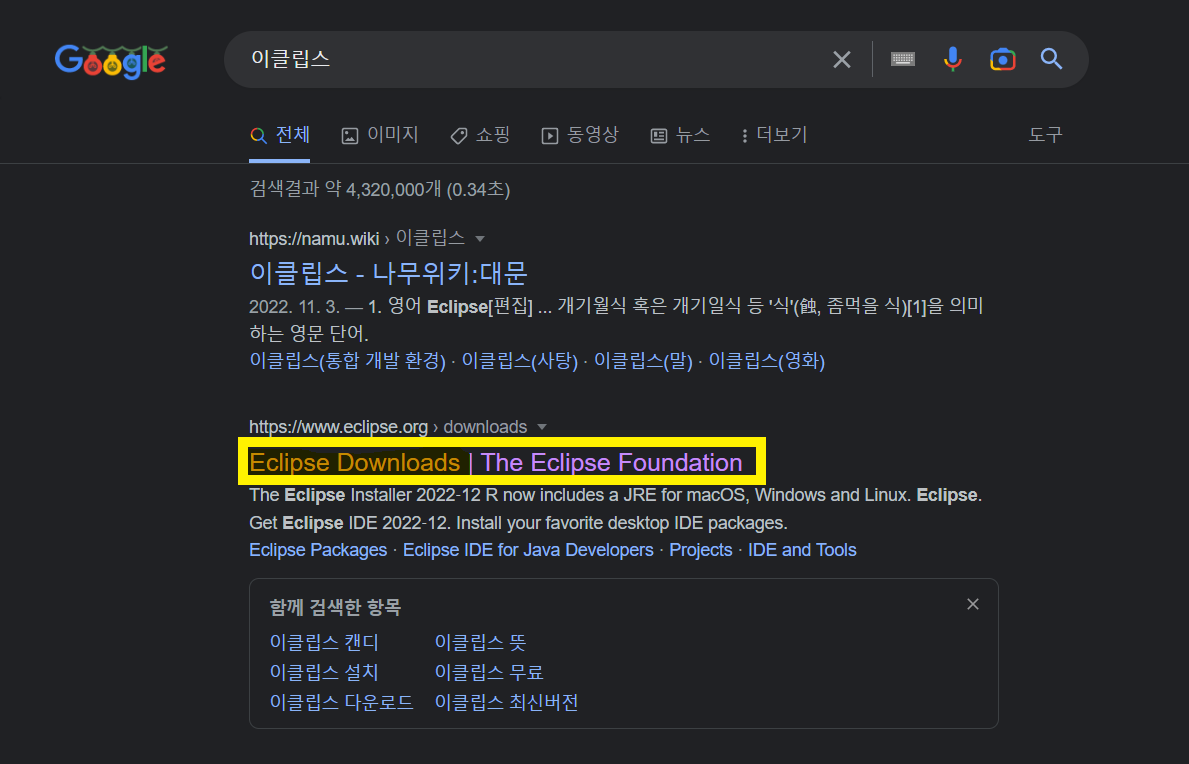1189x764 pixels.
Task: Expand the namu.wiki result dropdown arrow
Action: coord(479,239)
